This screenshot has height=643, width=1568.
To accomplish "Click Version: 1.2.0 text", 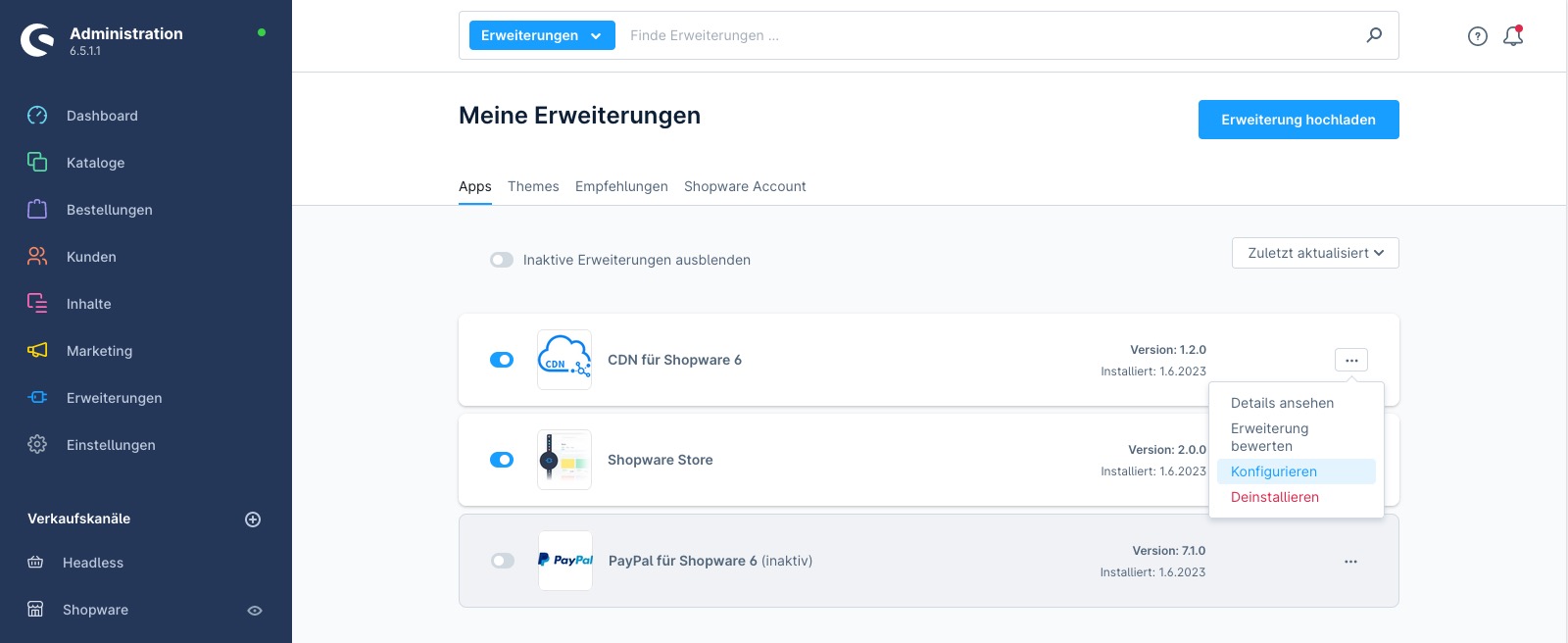I will click(1168, 350).
